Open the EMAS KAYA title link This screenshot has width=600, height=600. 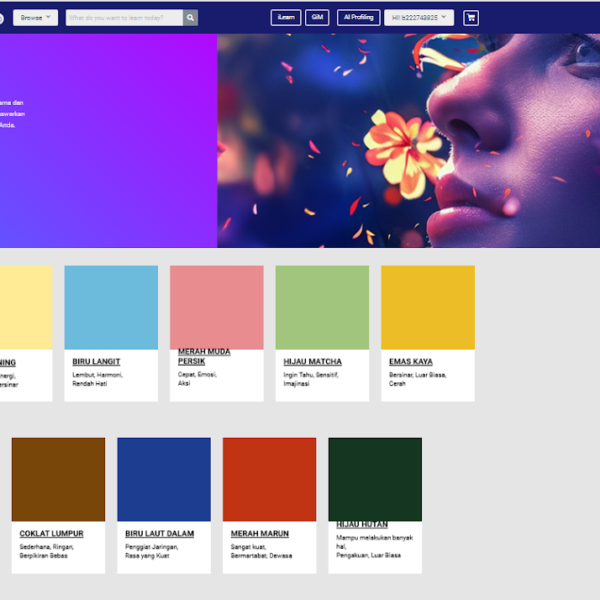point(411,362)
